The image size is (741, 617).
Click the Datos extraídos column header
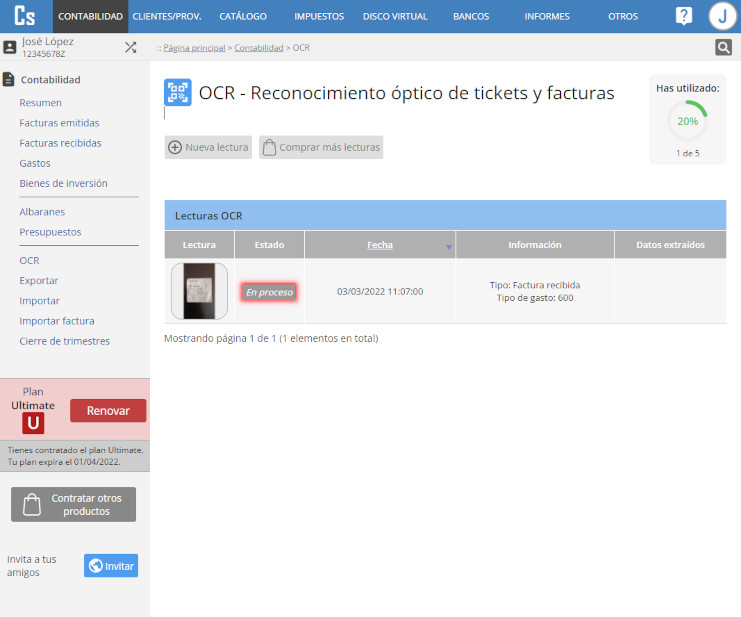click(x=670, y=245)
